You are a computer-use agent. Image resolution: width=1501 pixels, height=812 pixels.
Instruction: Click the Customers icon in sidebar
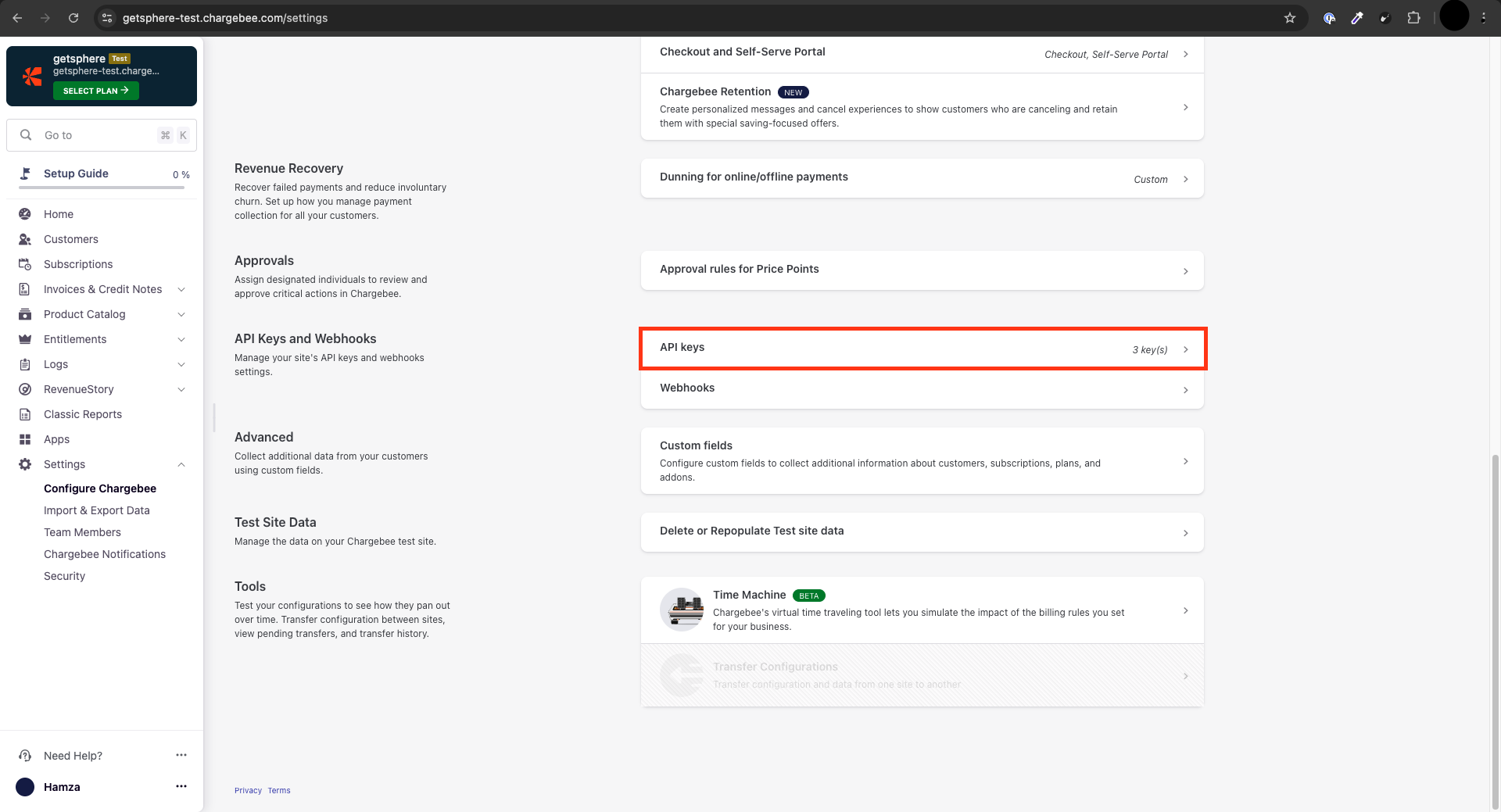pos(25,239)
